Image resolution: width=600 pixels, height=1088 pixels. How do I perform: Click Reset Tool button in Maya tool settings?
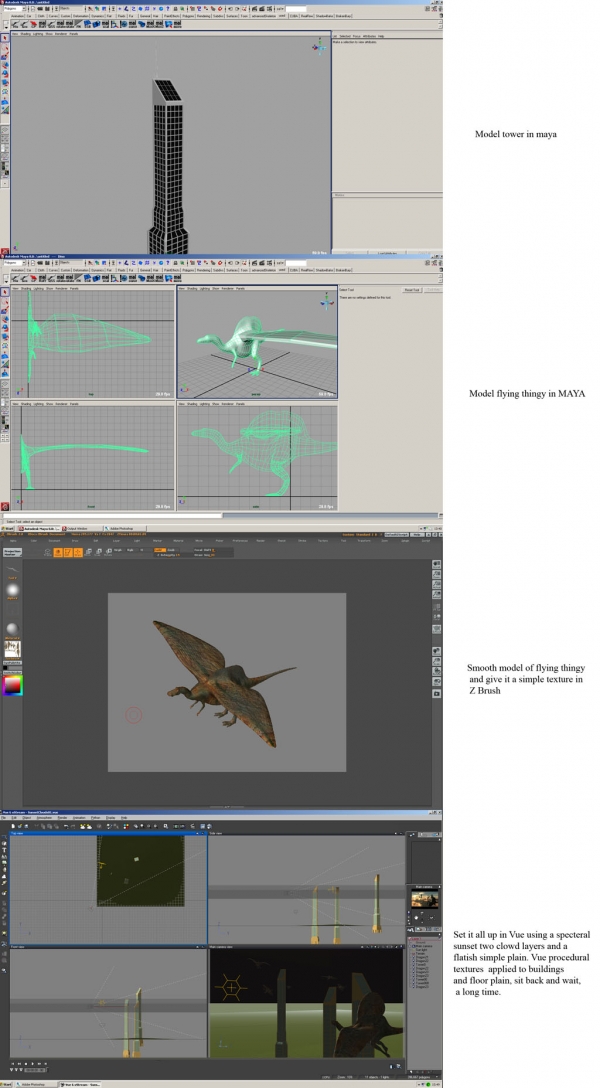click(x=412, y=289)
